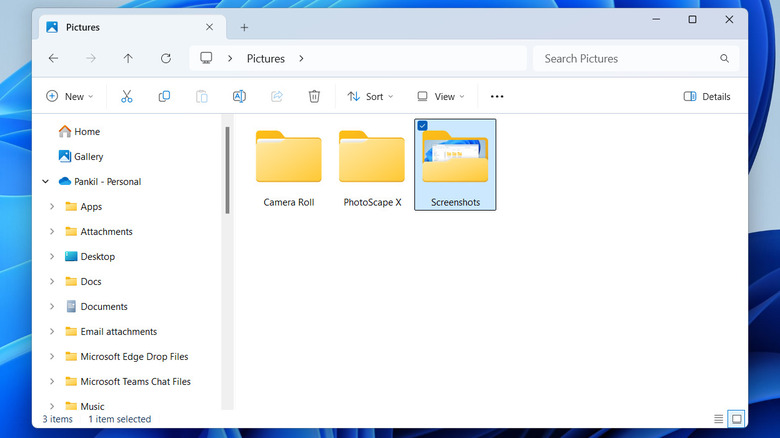This screenshot has height=438, width=780.
Task: Collapse the Pankil - Personal tree node
Action: click(45, 182)
